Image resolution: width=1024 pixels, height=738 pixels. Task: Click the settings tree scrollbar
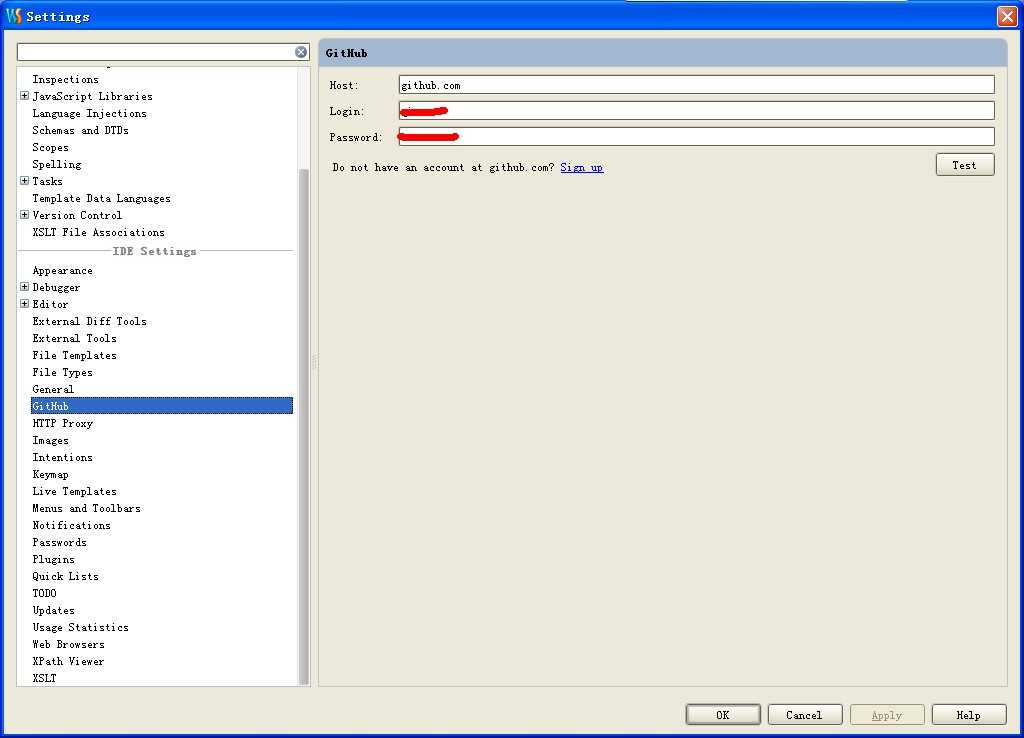[x=304, y=425]
